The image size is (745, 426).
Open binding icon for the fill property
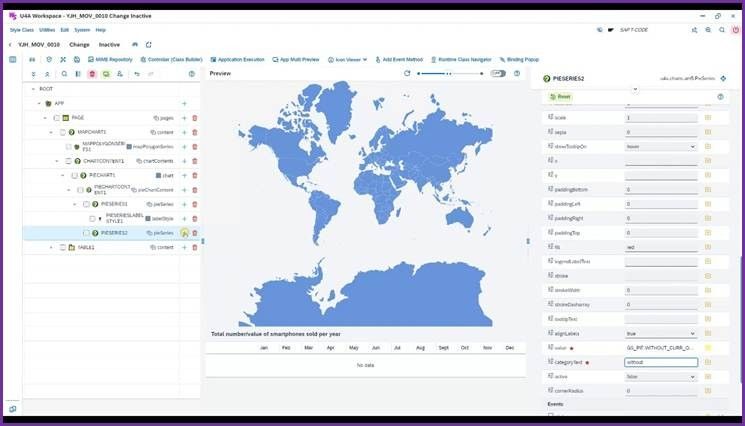coord(708,247)
